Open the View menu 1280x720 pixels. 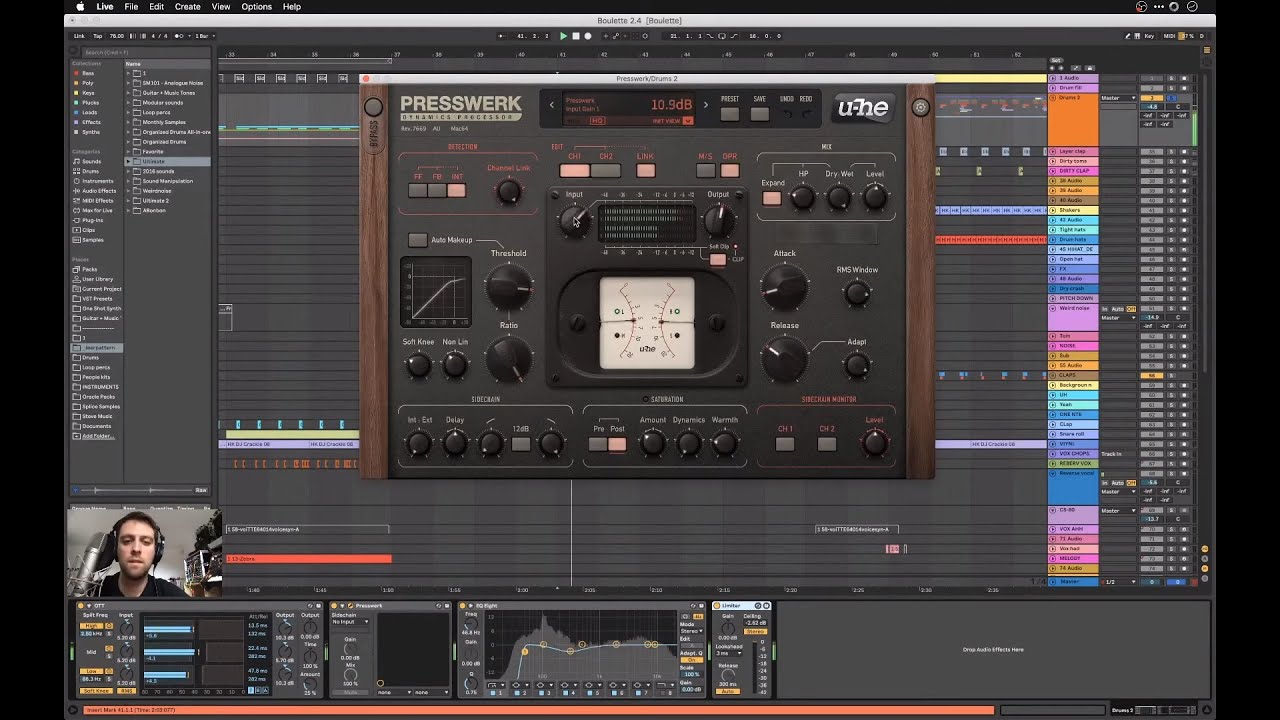221,7
